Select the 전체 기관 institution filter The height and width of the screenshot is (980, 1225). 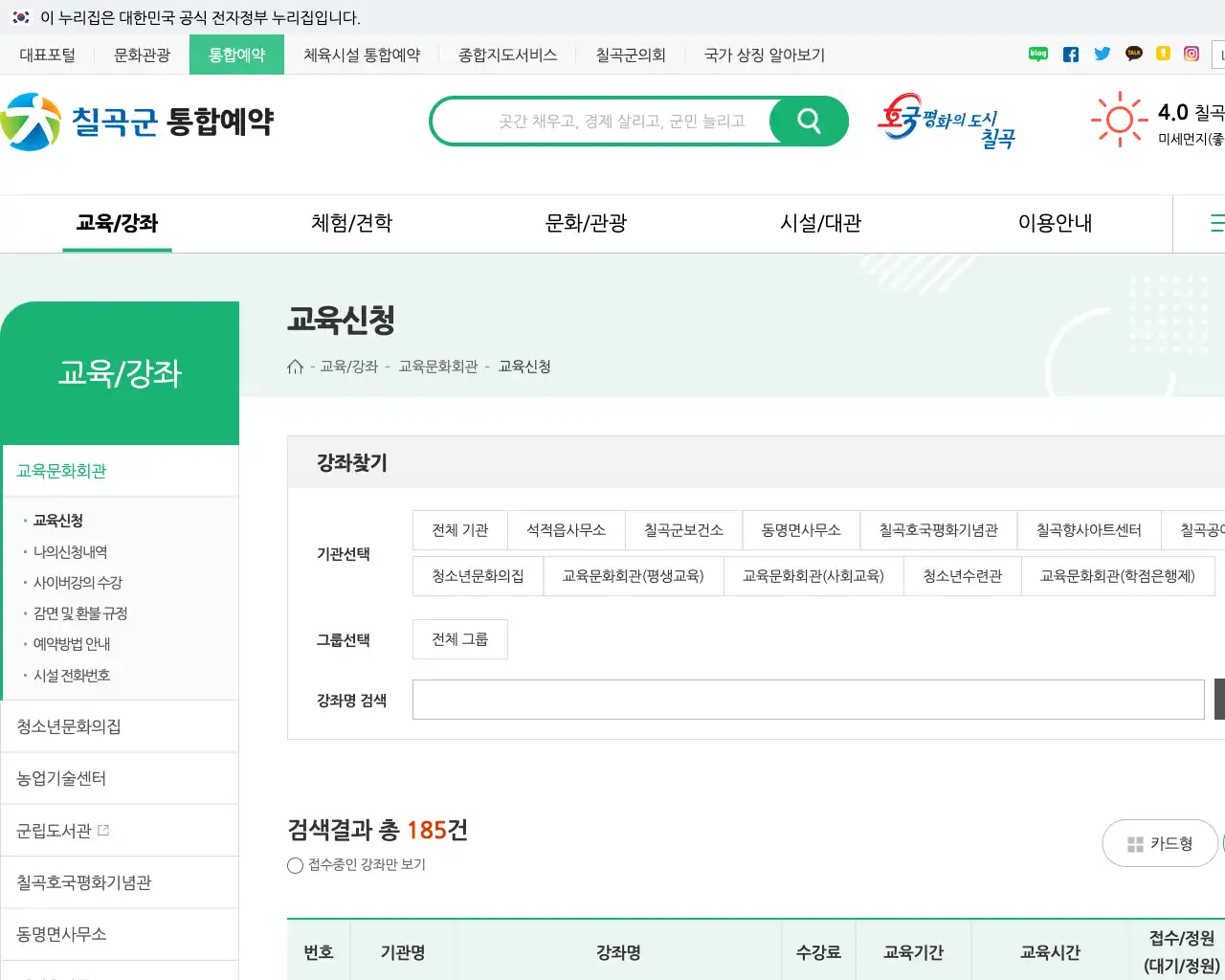pyautogui.click(x=459, y=530)
